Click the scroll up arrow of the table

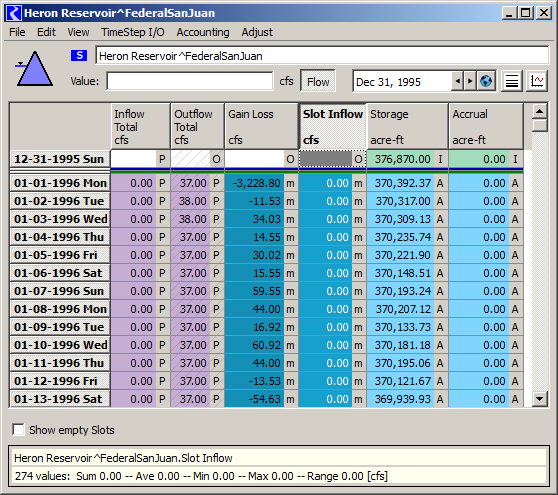(x=539, y=111)
